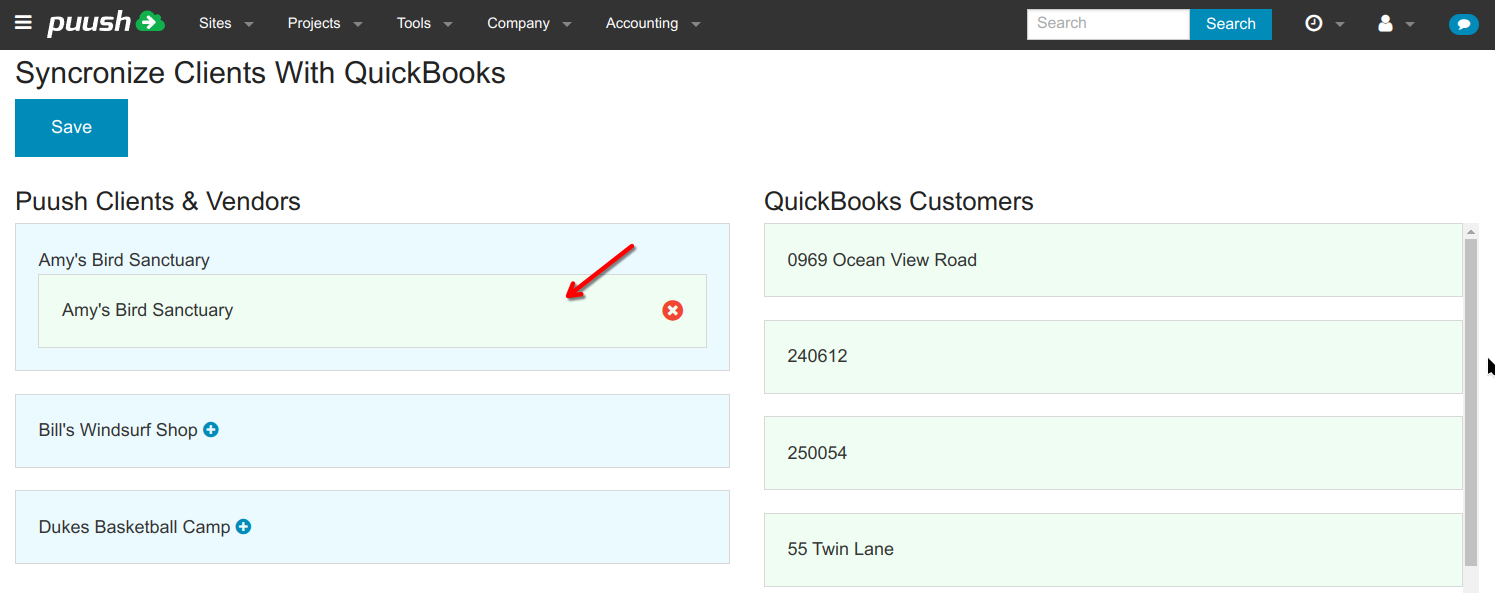The width and height of the screenshot is (1495, 593).
Task: Click plus icon beside Dukes Basketball Camp
Action: pyautogui.click(x=243, y=527)
